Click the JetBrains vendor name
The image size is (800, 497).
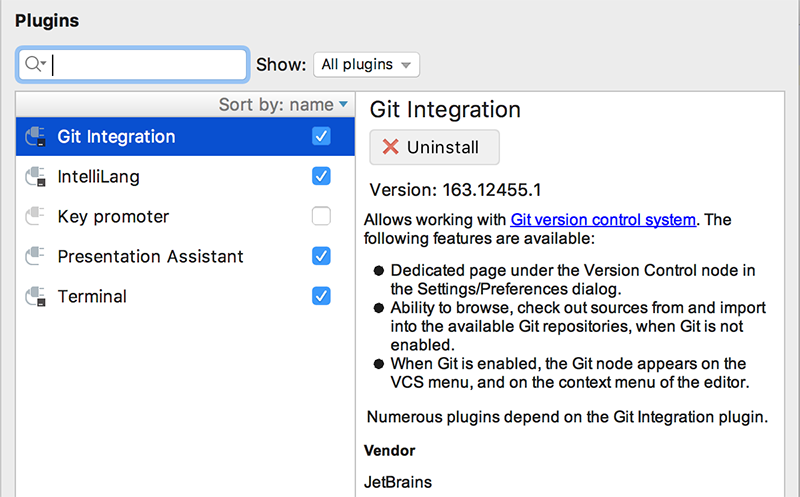pos(398,482)
